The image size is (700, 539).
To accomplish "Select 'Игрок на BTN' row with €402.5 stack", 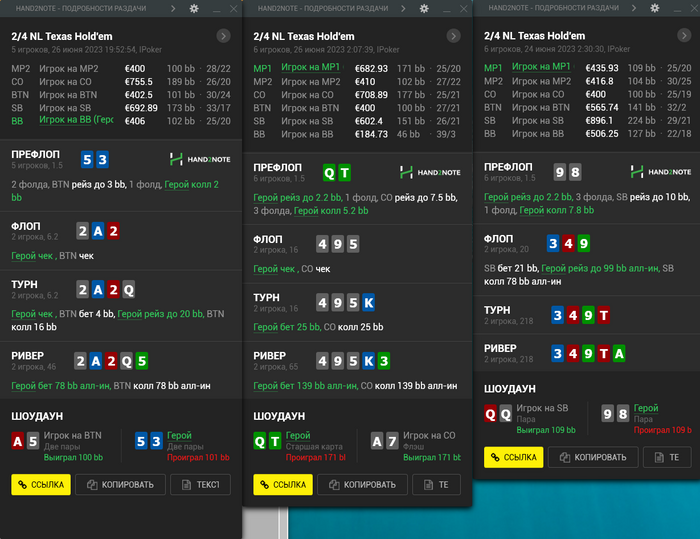I will pyautogui.click(x=121, y=95).
